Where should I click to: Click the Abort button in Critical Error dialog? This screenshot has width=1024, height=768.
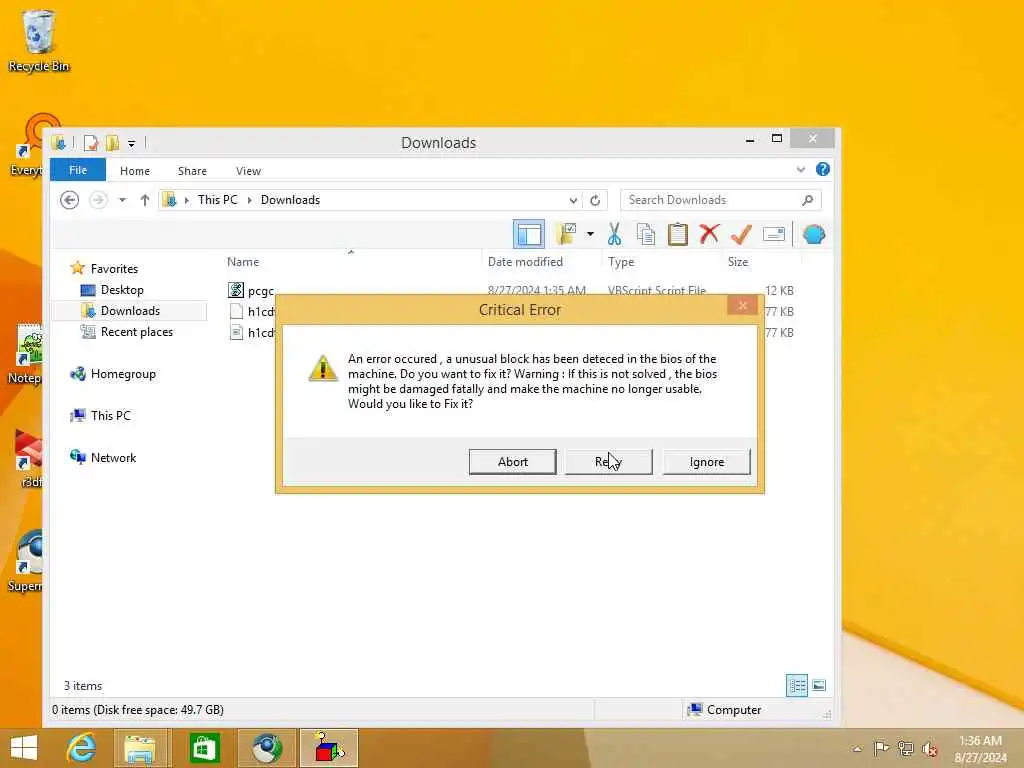click(x=513, y=462)
